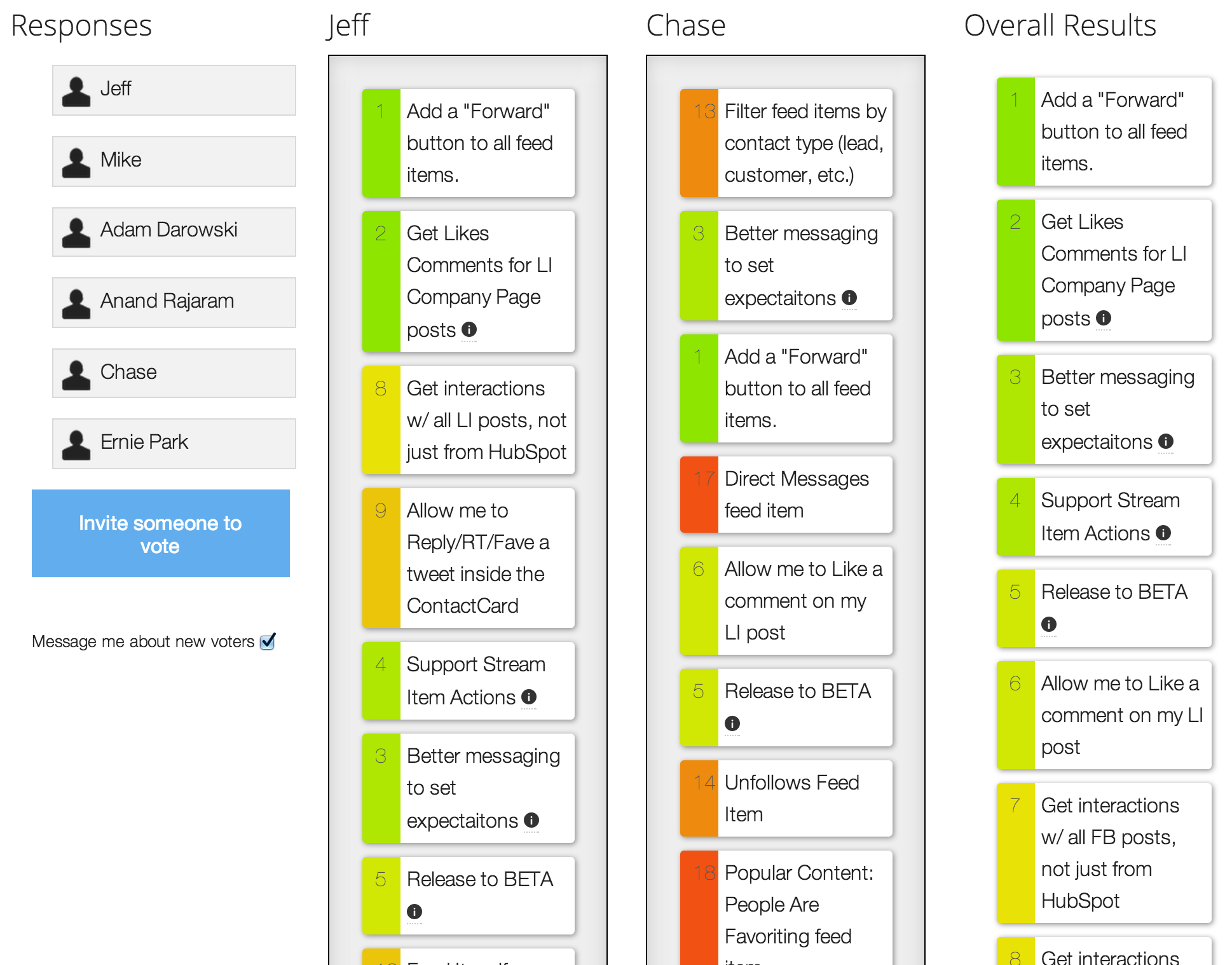This screenshot has height=965, width=1232.
Task: Select Anand Rajaram's response
Action: 174,302
